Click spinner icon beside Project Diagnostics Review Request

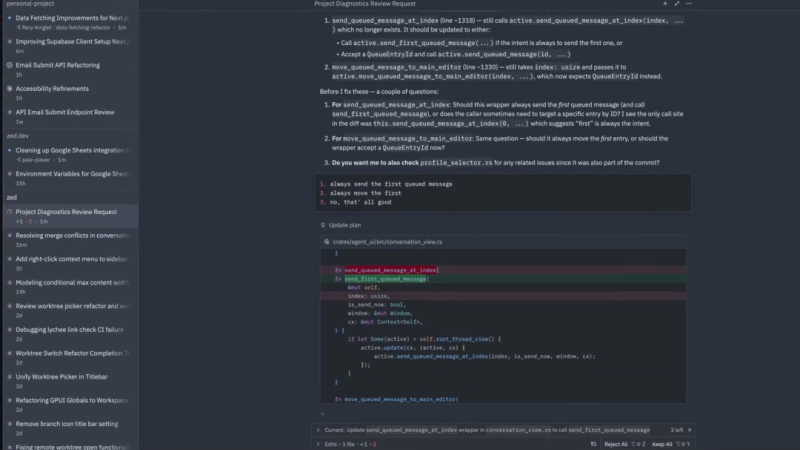pyautogui.click(x=9, y=212)
